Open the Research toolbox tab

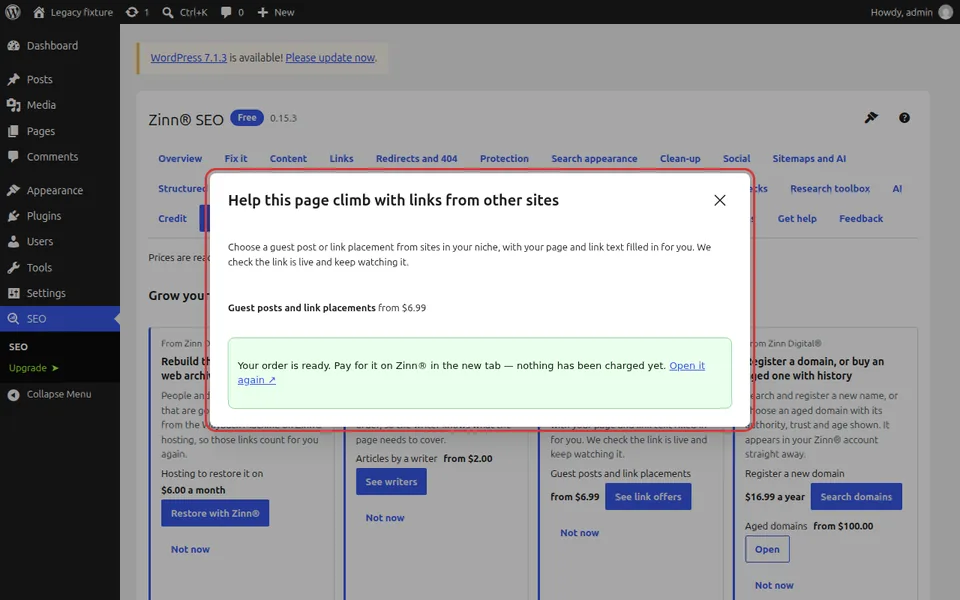[830, 189]
